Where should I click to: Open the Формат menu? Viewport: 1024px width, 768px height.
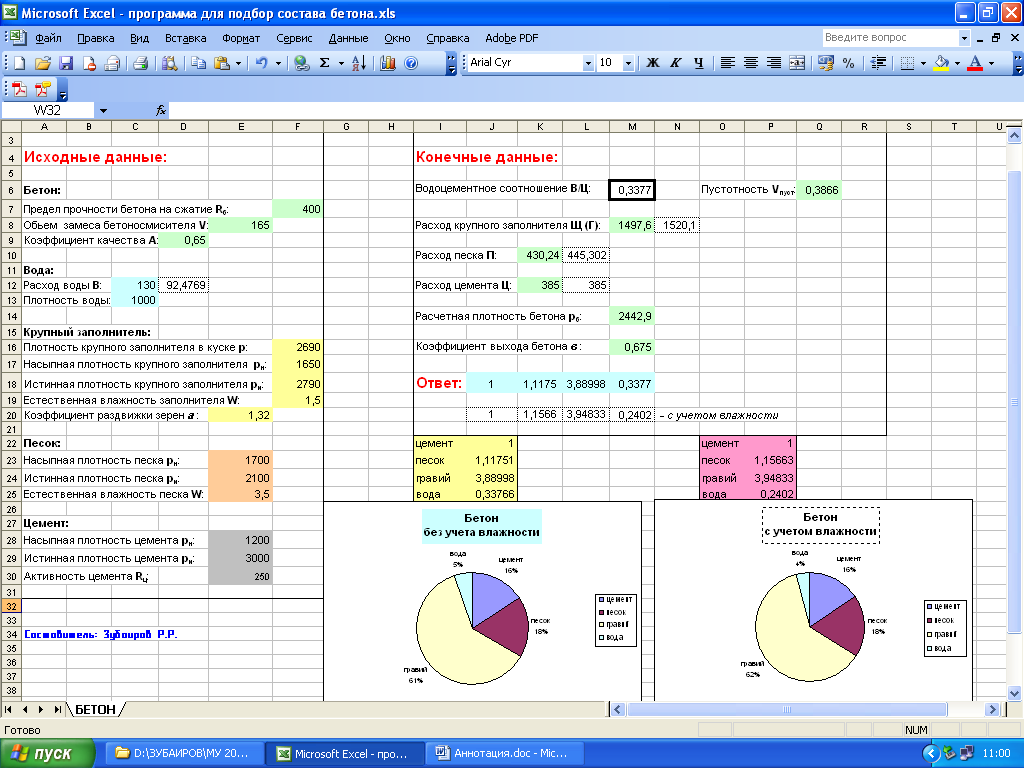tap(240, 38)
